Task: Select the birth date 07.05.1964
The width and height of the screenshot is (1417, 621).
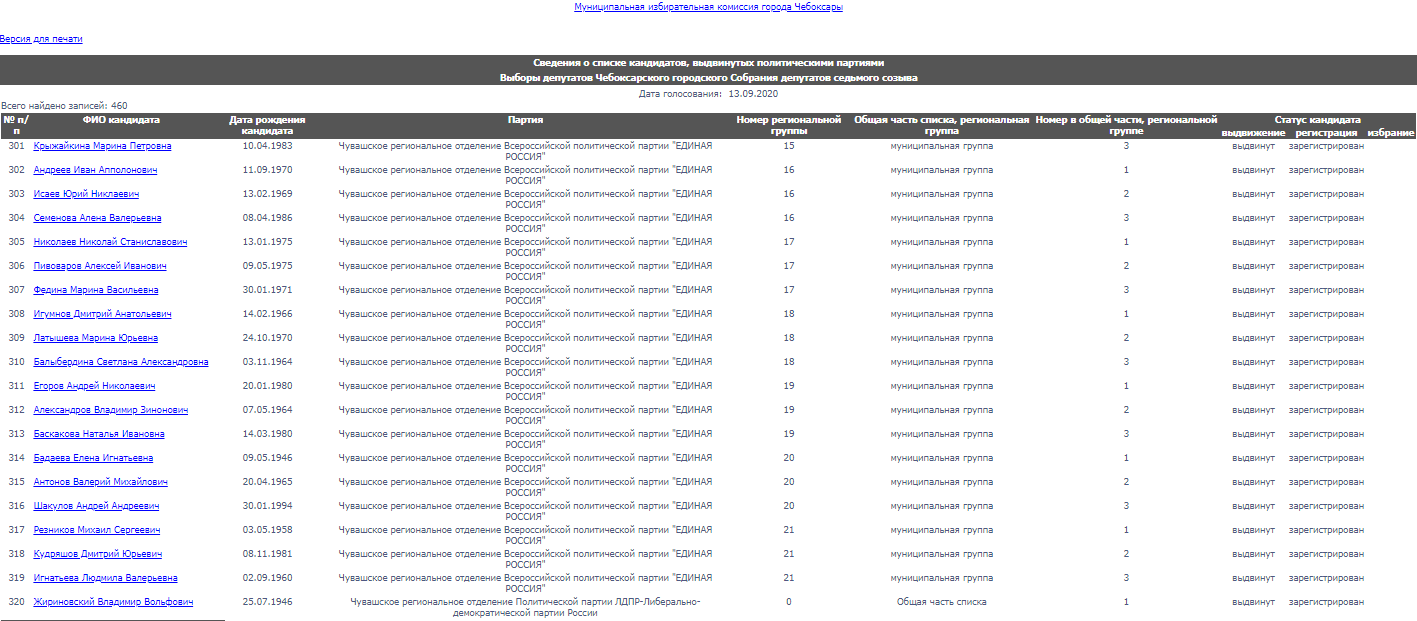Action: pos(267,410)
